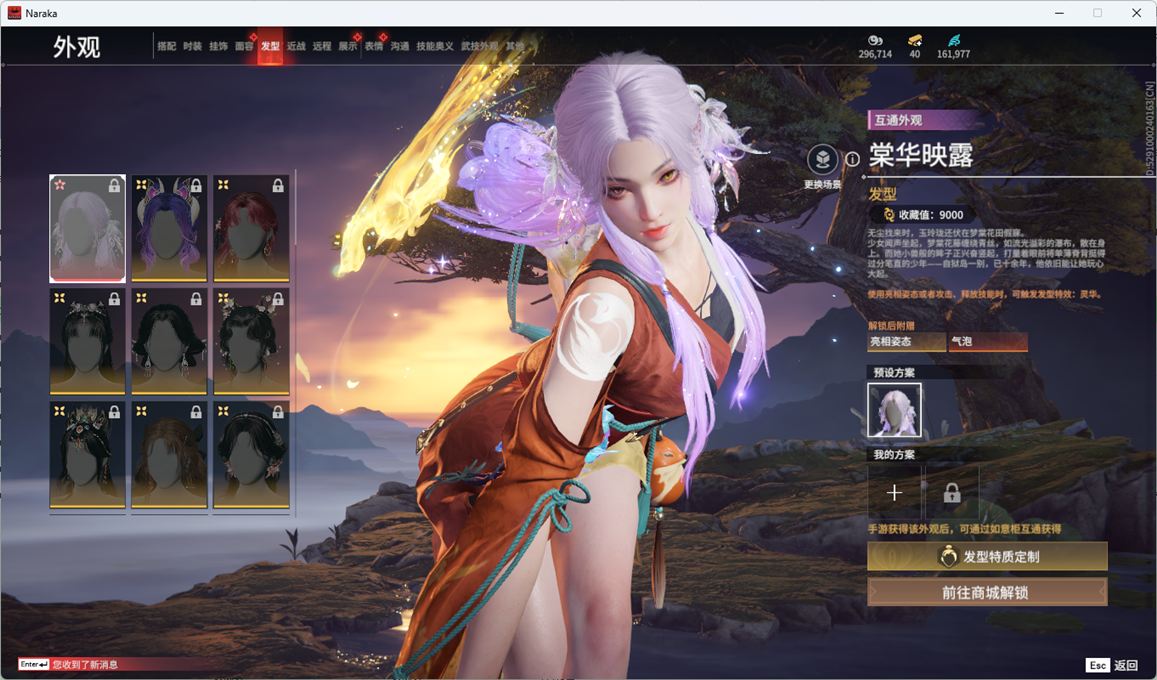Image resolution: width=1157 pixels, height=680 pixels.
Task: Select the purple horned hairstyle thumbnail
Action: coord(169,229)
